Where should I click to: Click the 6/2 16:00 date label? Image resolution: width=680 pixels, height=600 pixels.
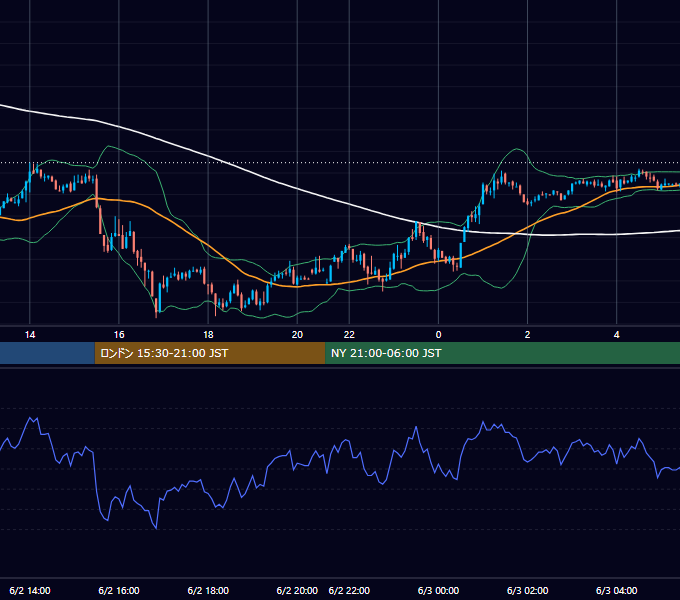(x=119, y=590)
